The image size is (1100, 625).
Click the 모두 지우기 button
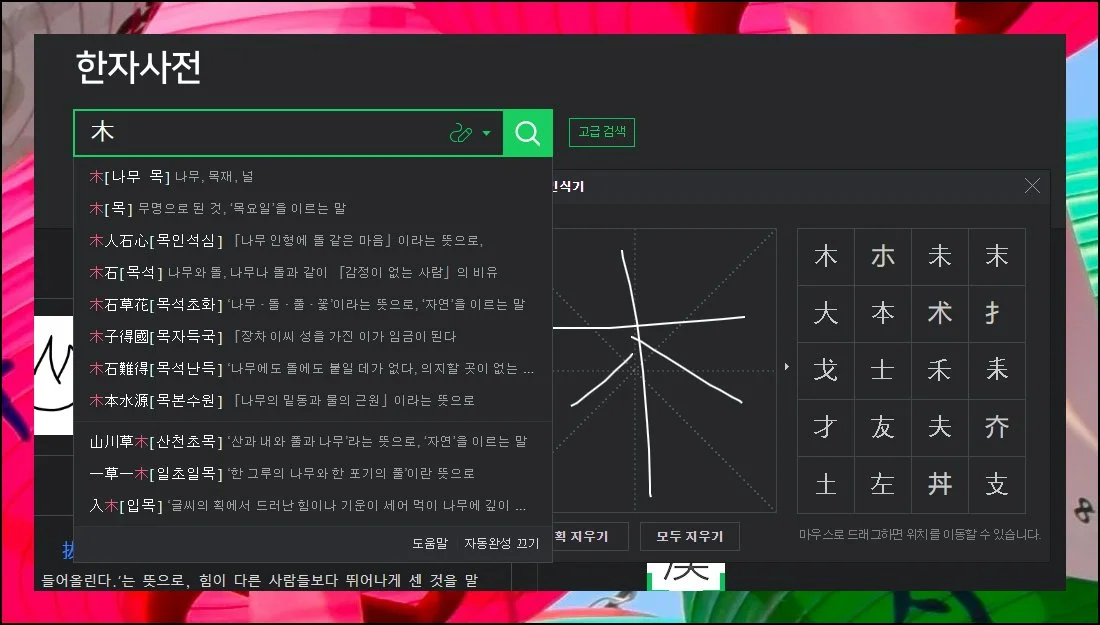(x=689, y=536)
